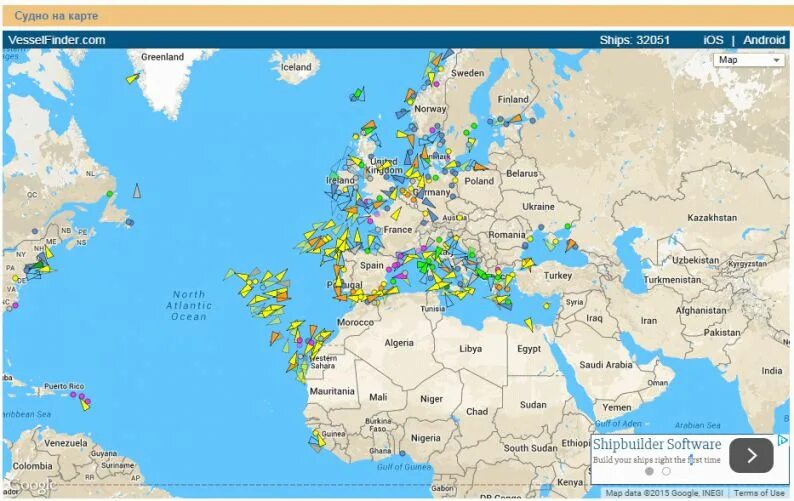Screen dimensions: 794x501
Task: Click the yellow ship marker beside Greenland
Action: click(x=133, y=79)
